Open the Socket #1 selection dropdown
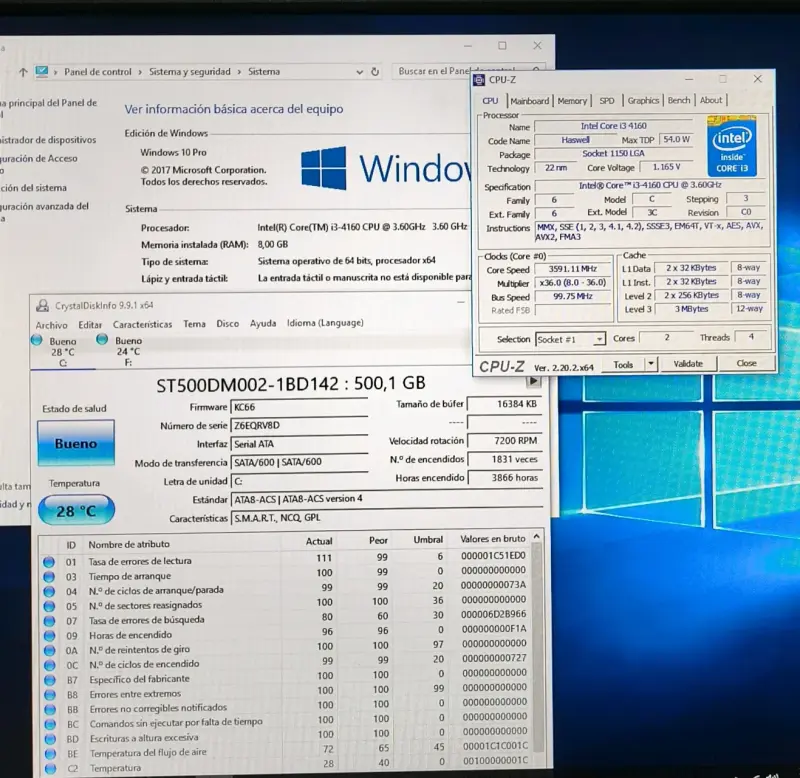The height and width of the screenshot is (778, 800). coord(570,339)
